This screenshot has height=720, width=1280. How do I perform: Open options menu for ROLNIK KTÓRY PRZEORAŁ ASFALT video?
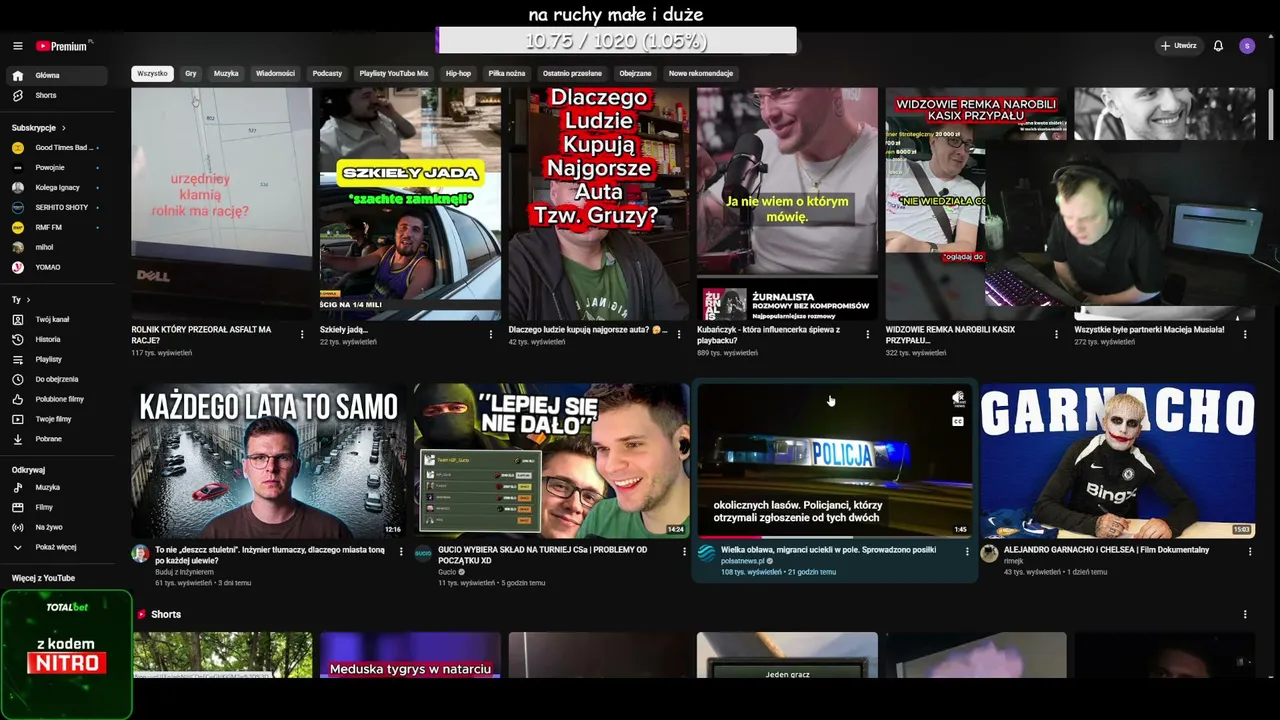coord(302,335)
